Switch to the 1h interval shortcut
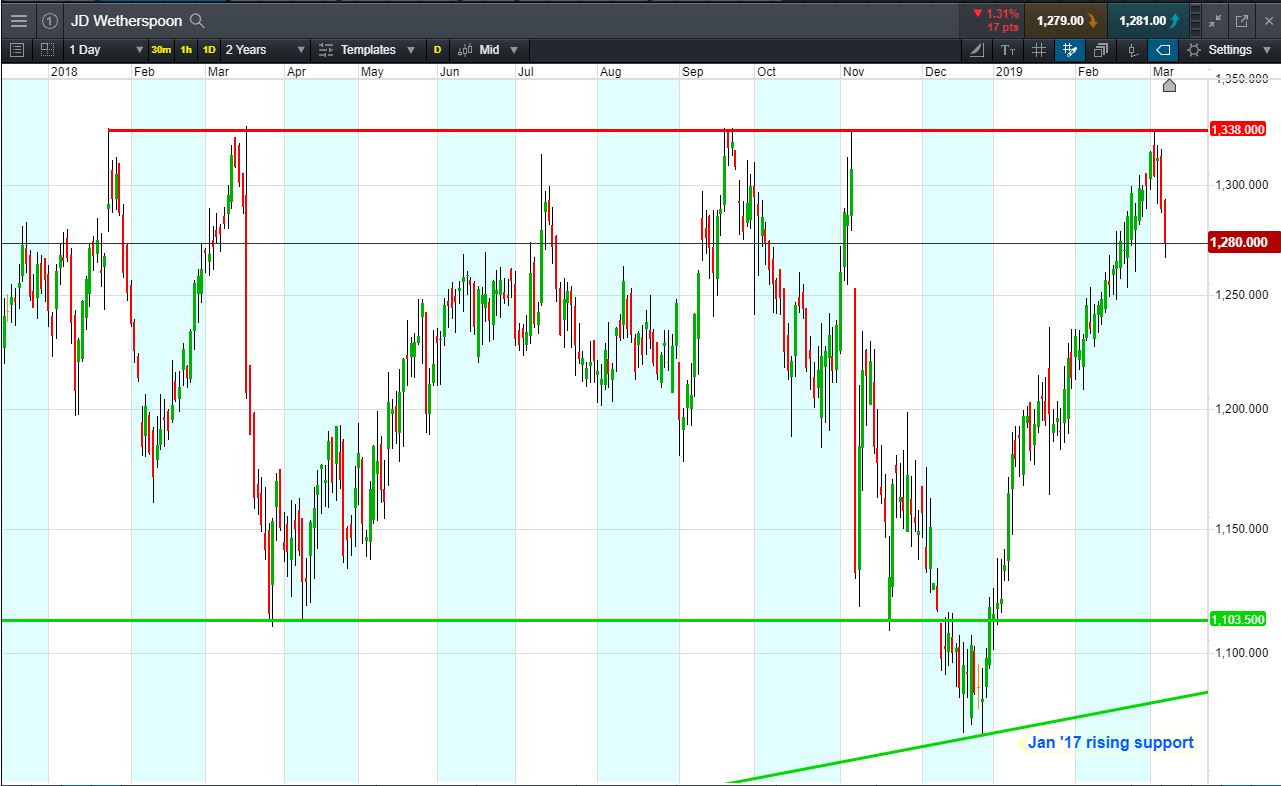Viewport: 1281px width, 786px height. (187, 50)
